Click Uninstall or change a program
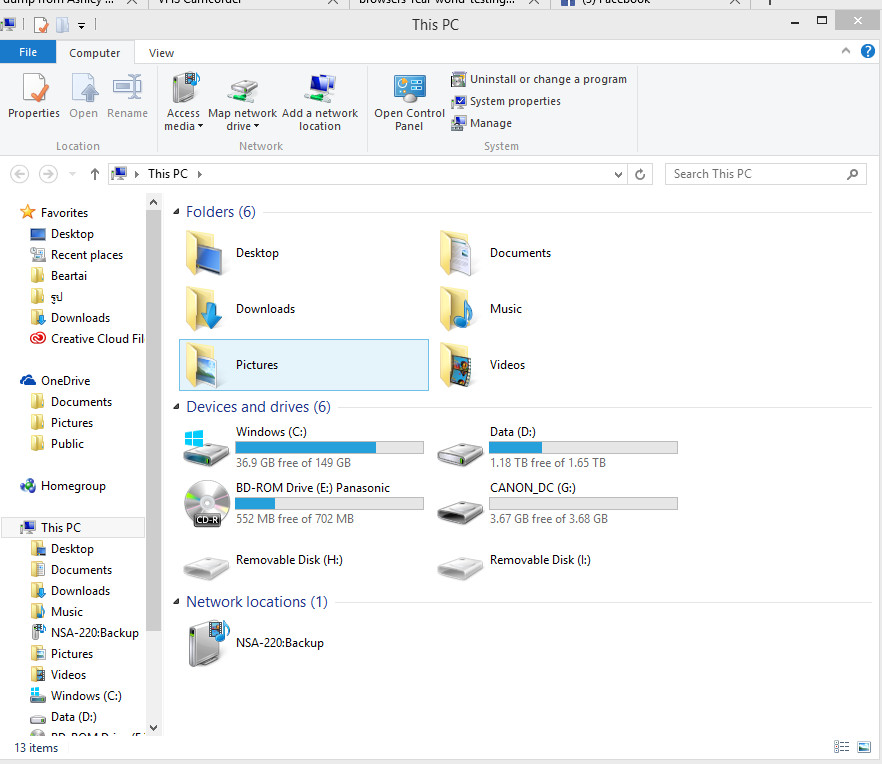Screen dimensions: 882x764 539,79
